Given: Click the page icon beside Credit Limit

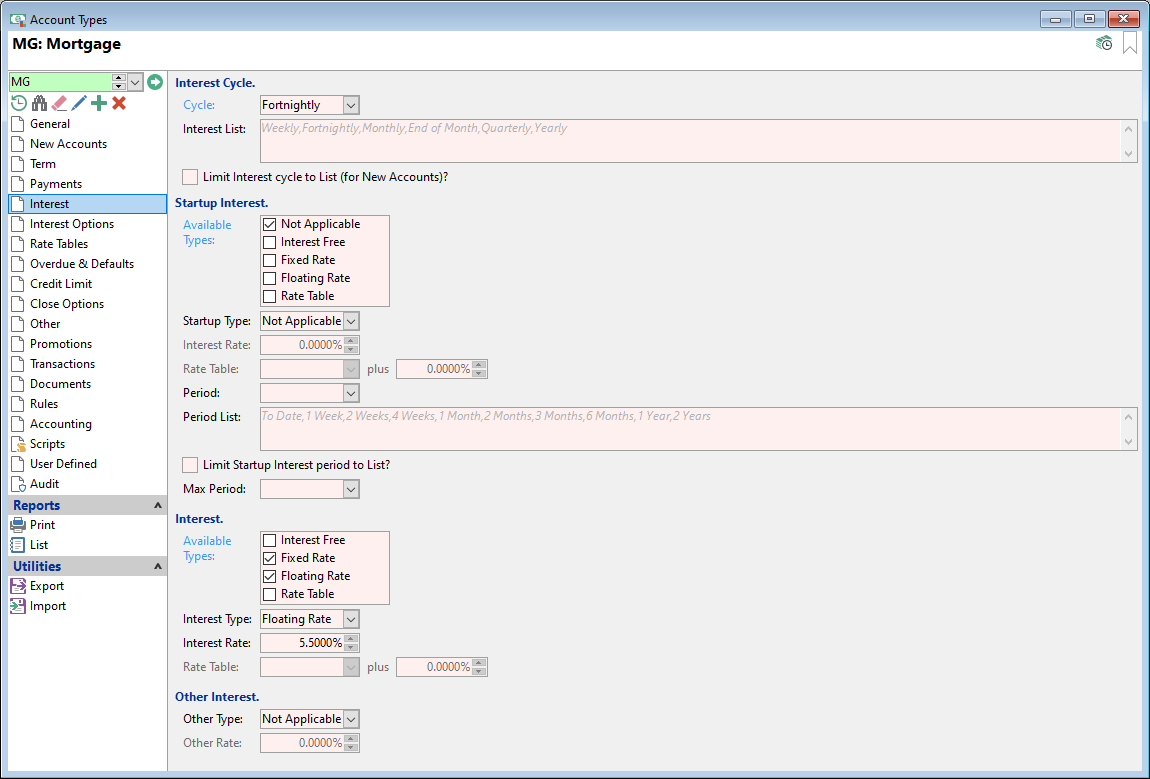Looking at the screenshot, I should coord(18,284).
